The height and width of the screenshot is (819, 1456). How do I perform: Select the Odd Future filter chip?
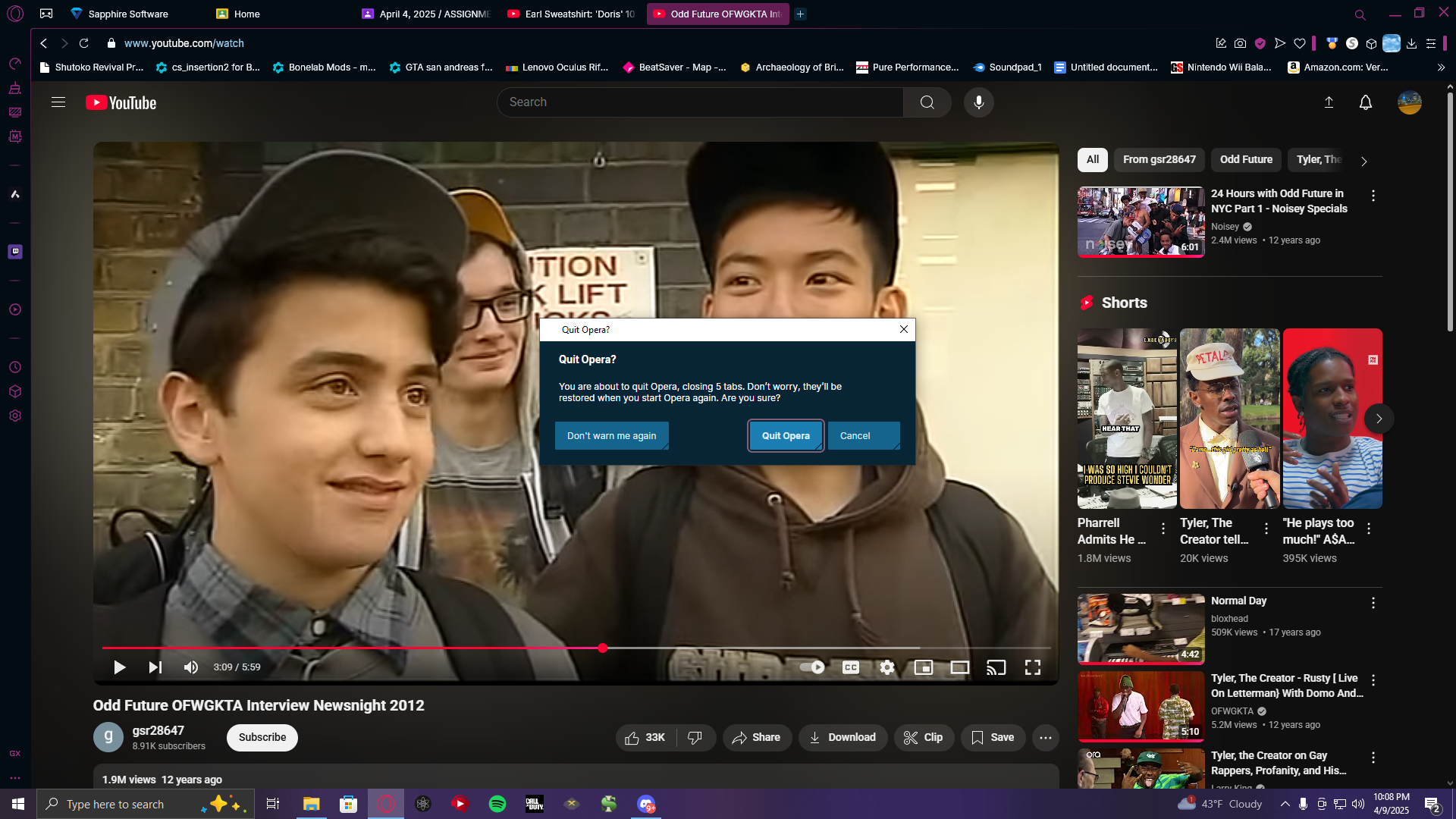click(1246, 160)
